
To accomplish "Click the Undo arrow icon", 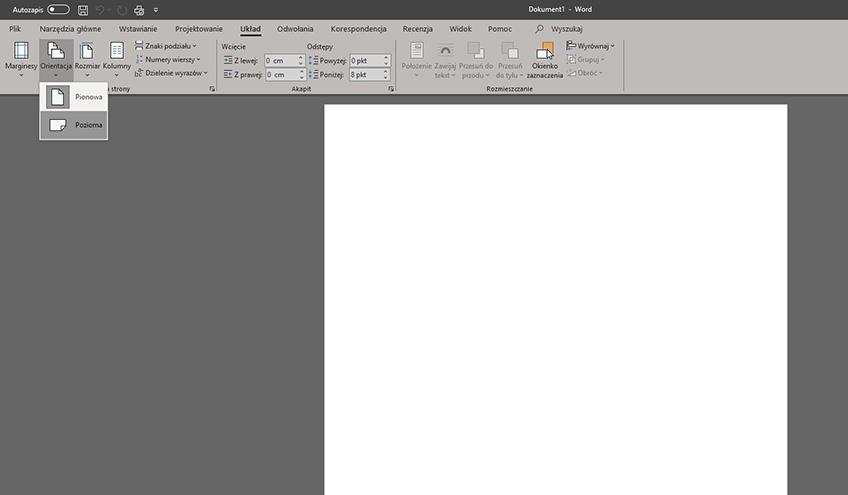I will click(x=100, y=10).
